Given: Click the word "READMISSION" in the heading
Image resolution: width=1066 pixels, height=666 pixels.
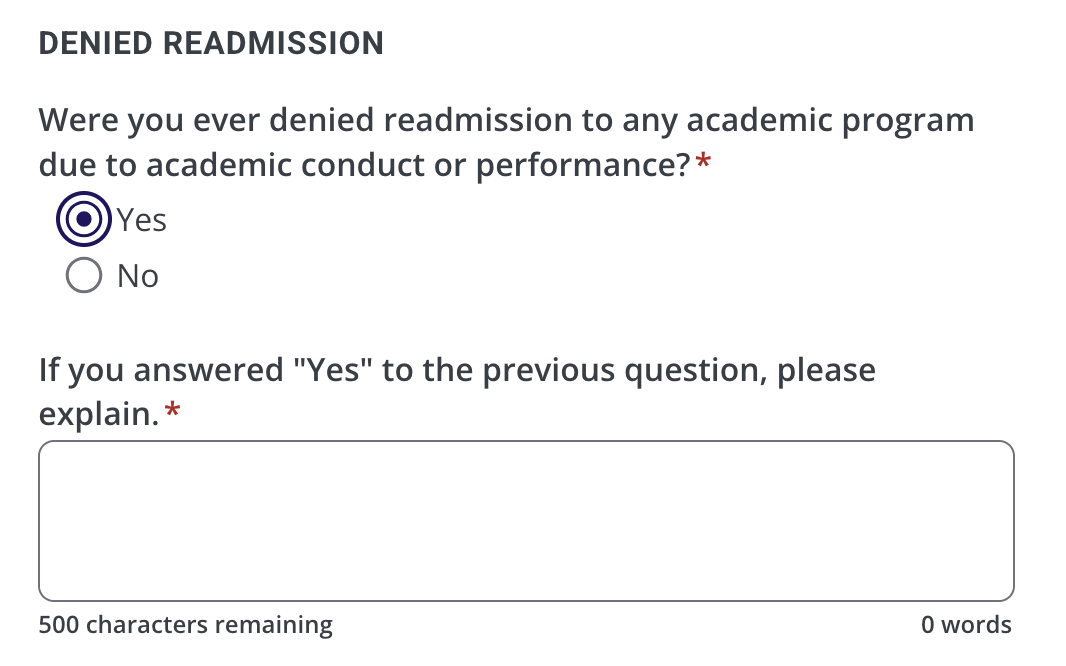Looking at the screenshot, I should 273,44.
